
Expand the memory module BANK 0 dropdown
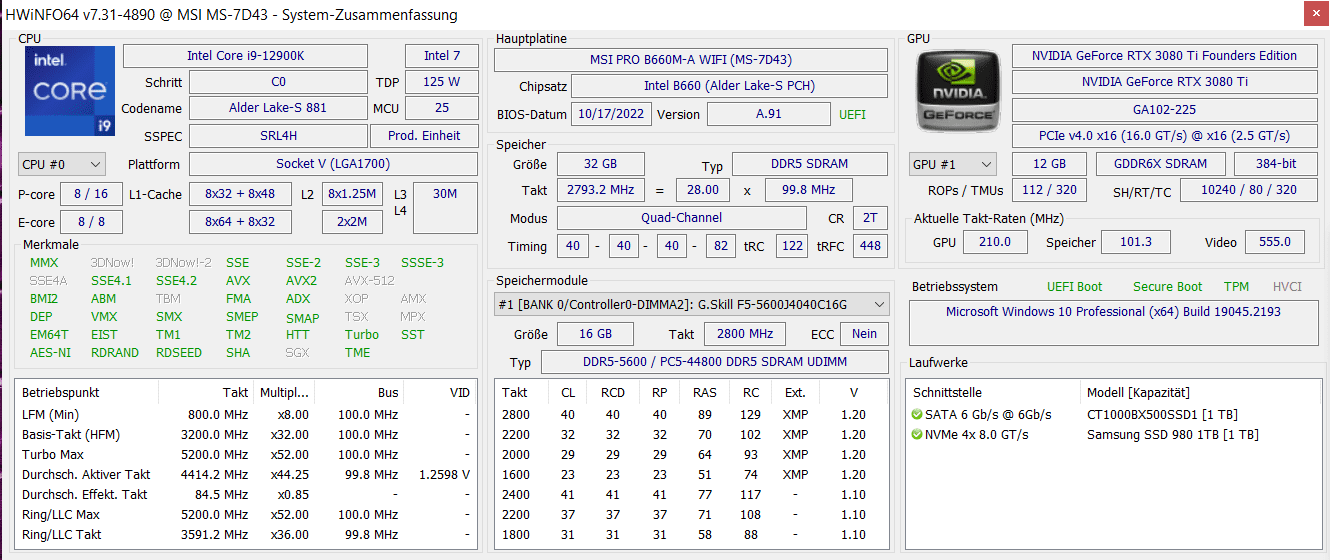[692, 304]
